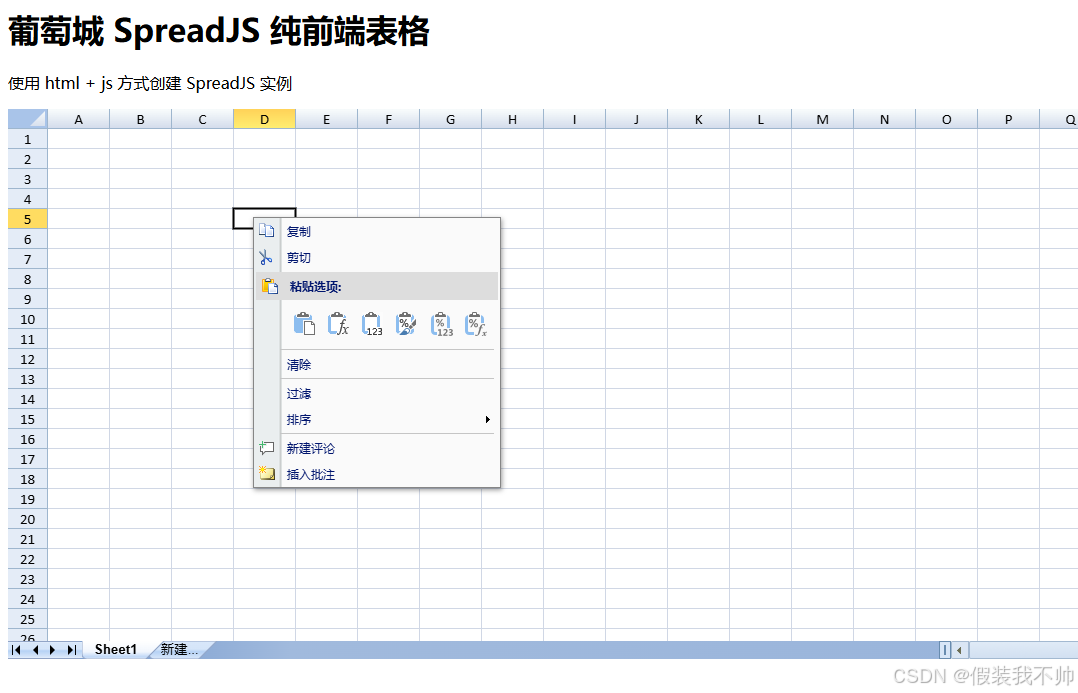The height and width of the screenshot is (693, 1078).
Task: Choose the Paste Formulas and Formatting (%fx) icon
Action: (x=476, y=324)
